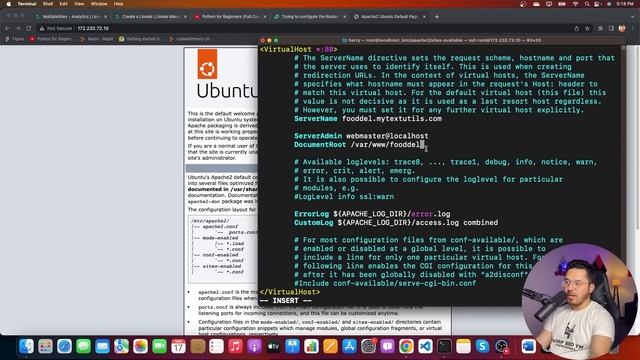This screenshot has width=640, height=360.
Task: Open the Notes app in Dock
Action: tap(463, 347)
